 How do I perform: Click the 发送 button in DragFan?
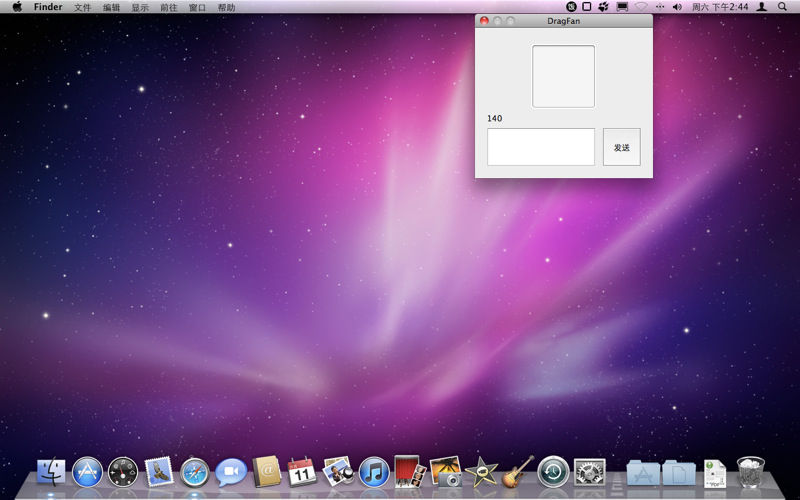click(621, 147)
